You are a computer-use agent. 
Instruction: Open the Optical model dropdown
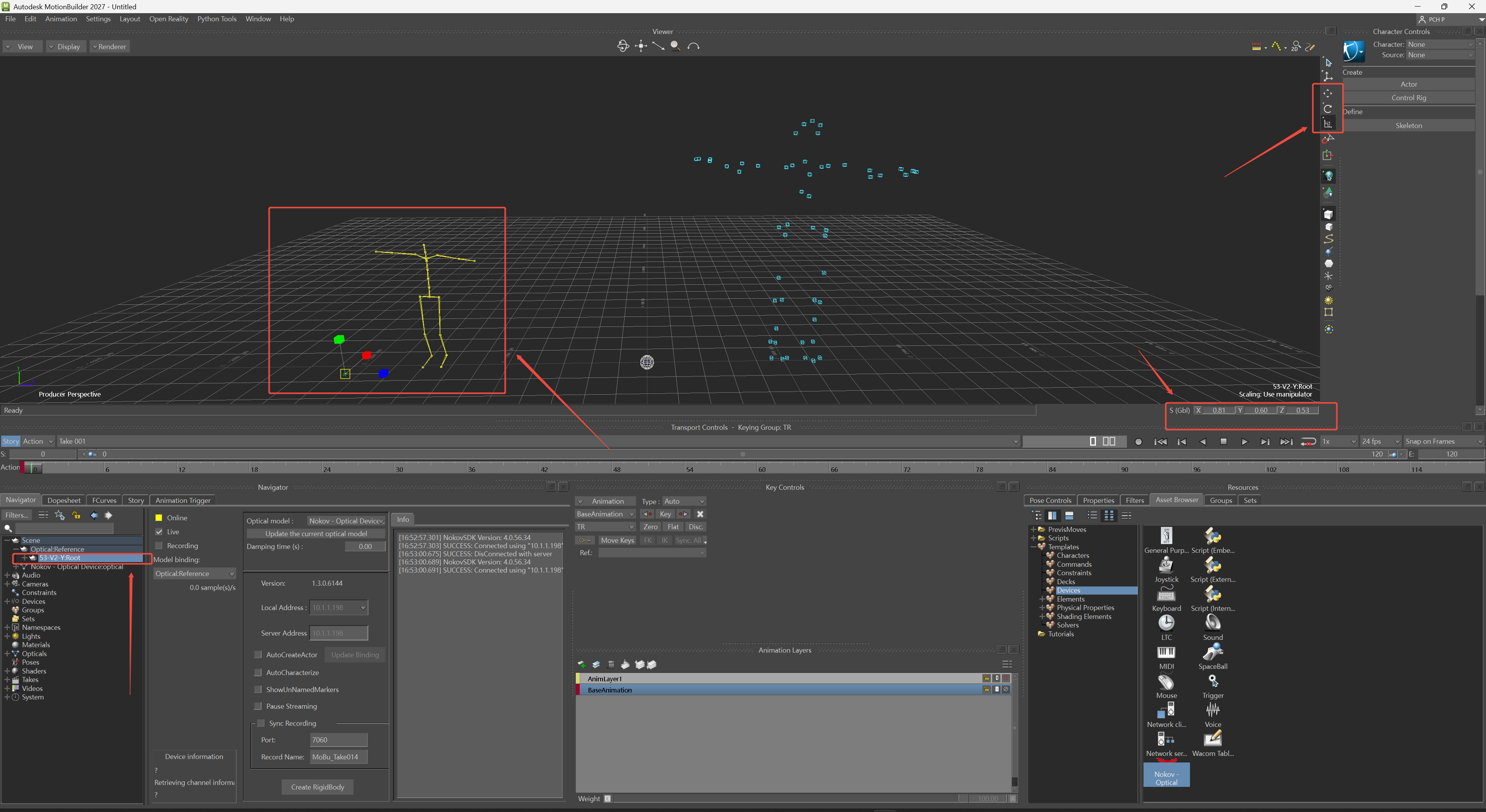(346, 521)
